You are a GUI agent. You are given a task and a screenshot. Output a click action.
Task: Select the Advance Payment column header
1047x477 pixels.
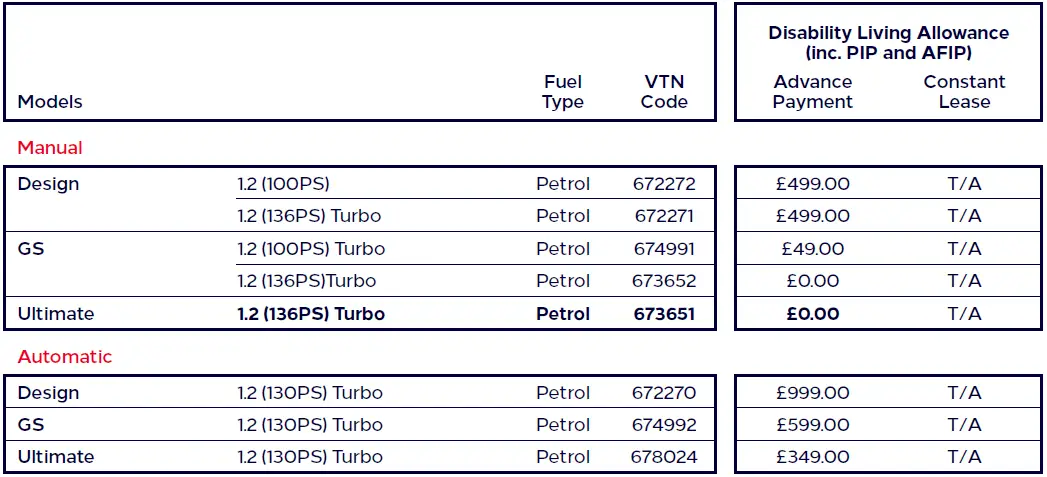[813, 92]
